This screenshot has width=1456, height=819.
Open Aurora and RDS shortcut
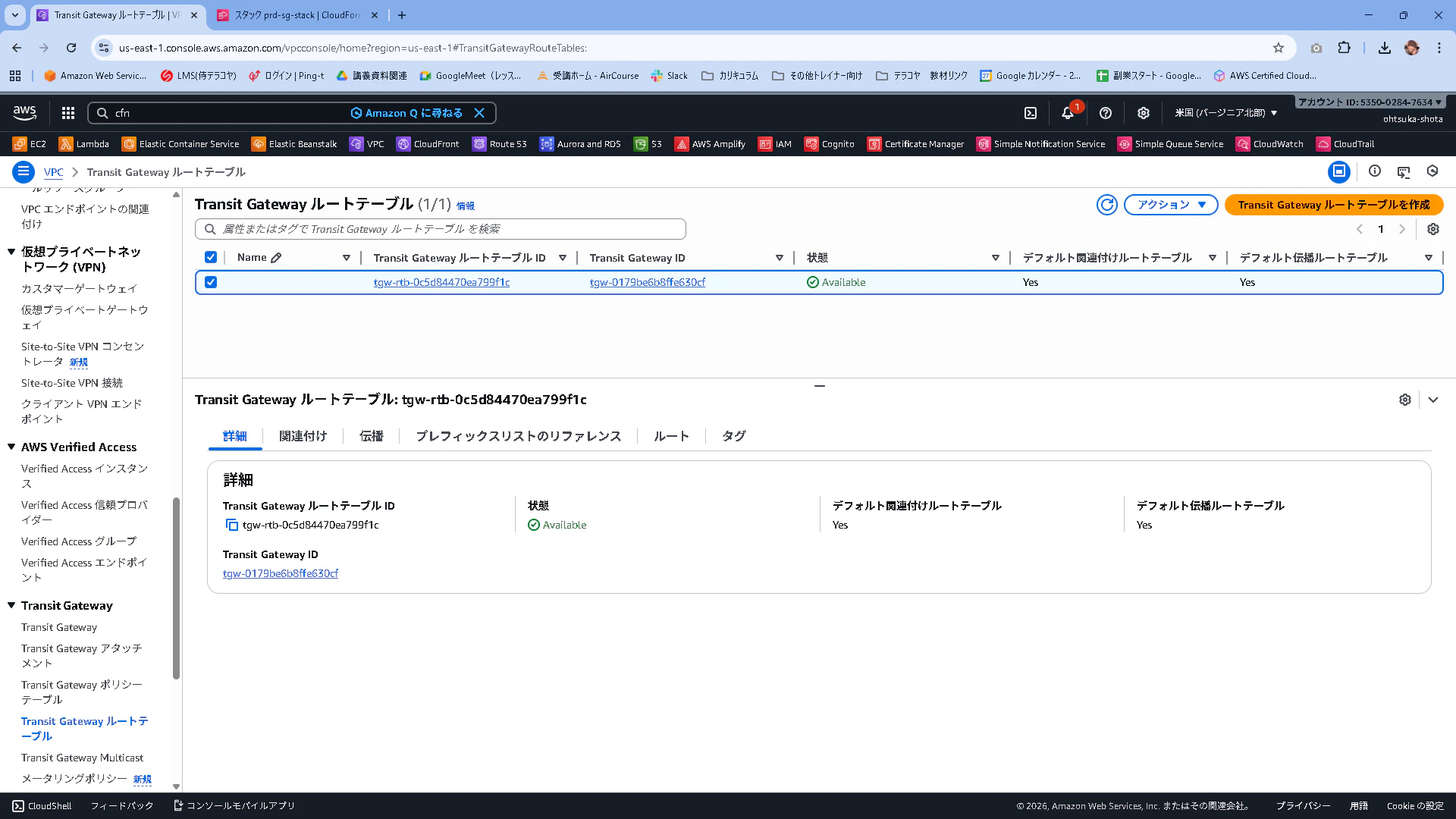tap(580, 144)
